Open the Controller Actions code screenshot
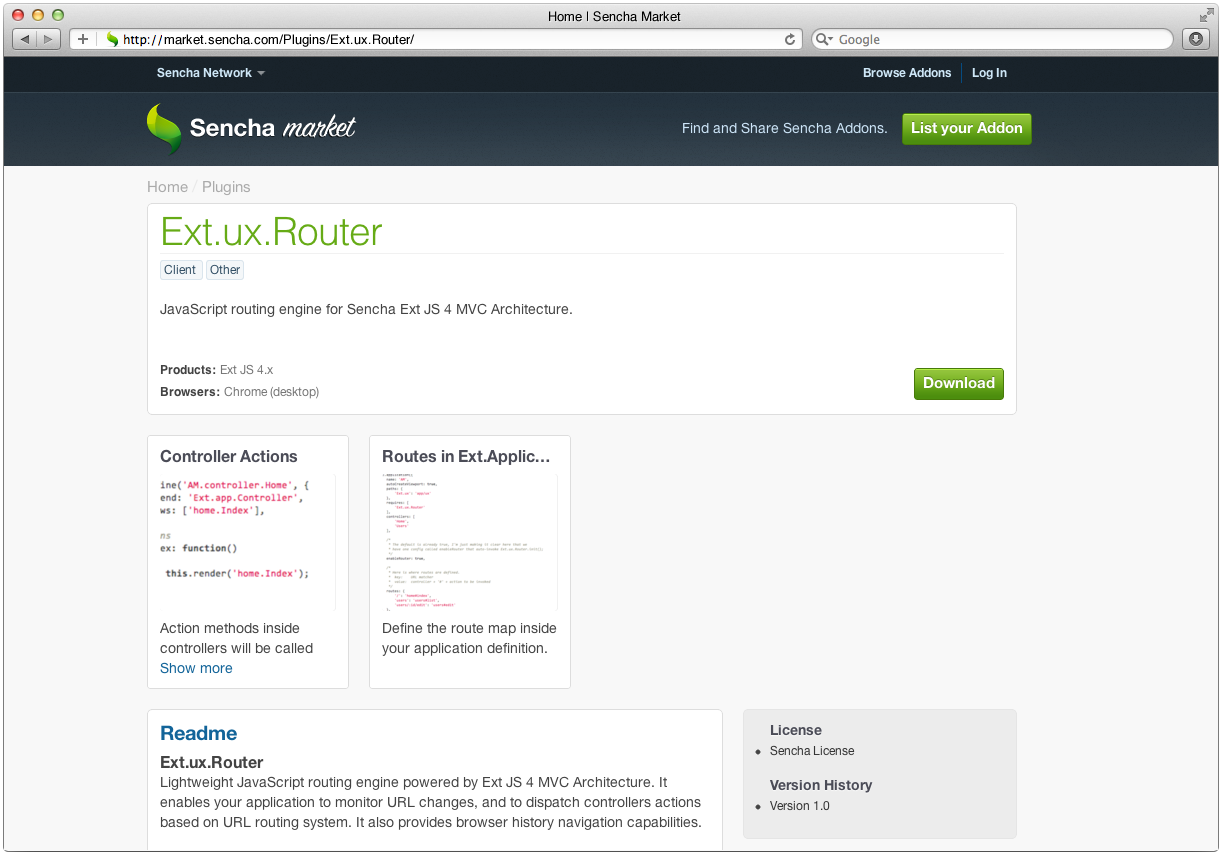Viewport: 1222px width, 855px height. tap(248, 542)
